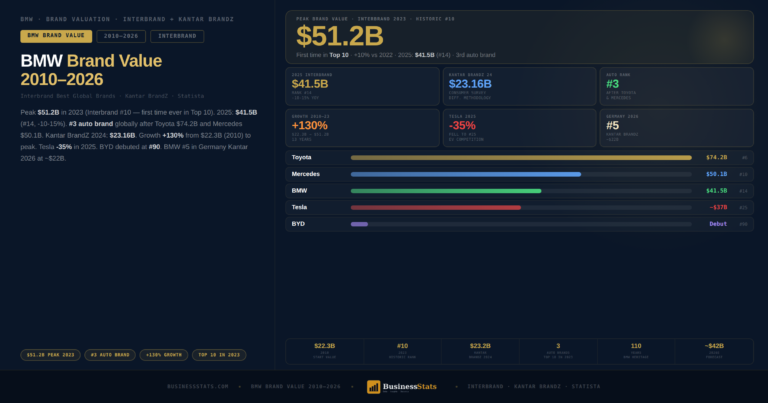Click the First time in Top 10 caption

click(396, 55)
